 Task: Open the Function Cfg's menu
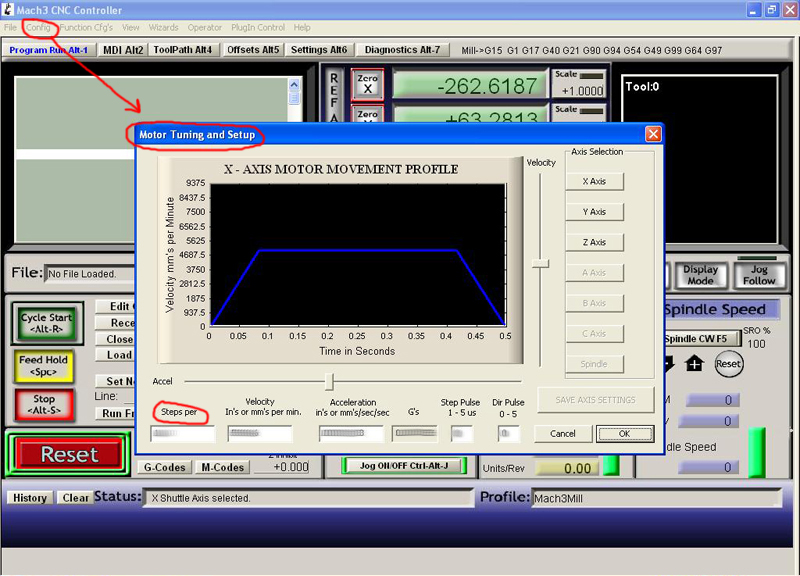tap(86, 28)
